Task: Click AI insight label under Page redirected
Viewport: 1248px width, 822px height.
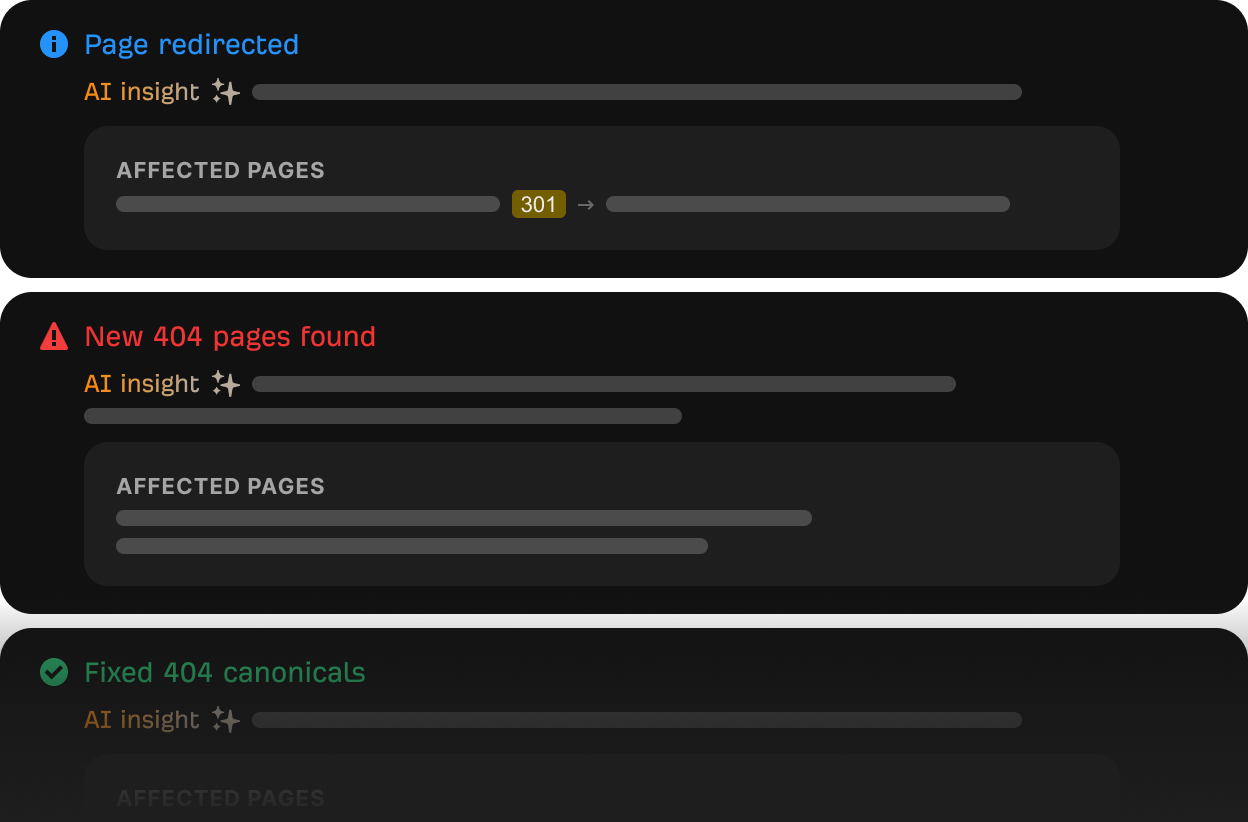Action: [x=142, y=92]
